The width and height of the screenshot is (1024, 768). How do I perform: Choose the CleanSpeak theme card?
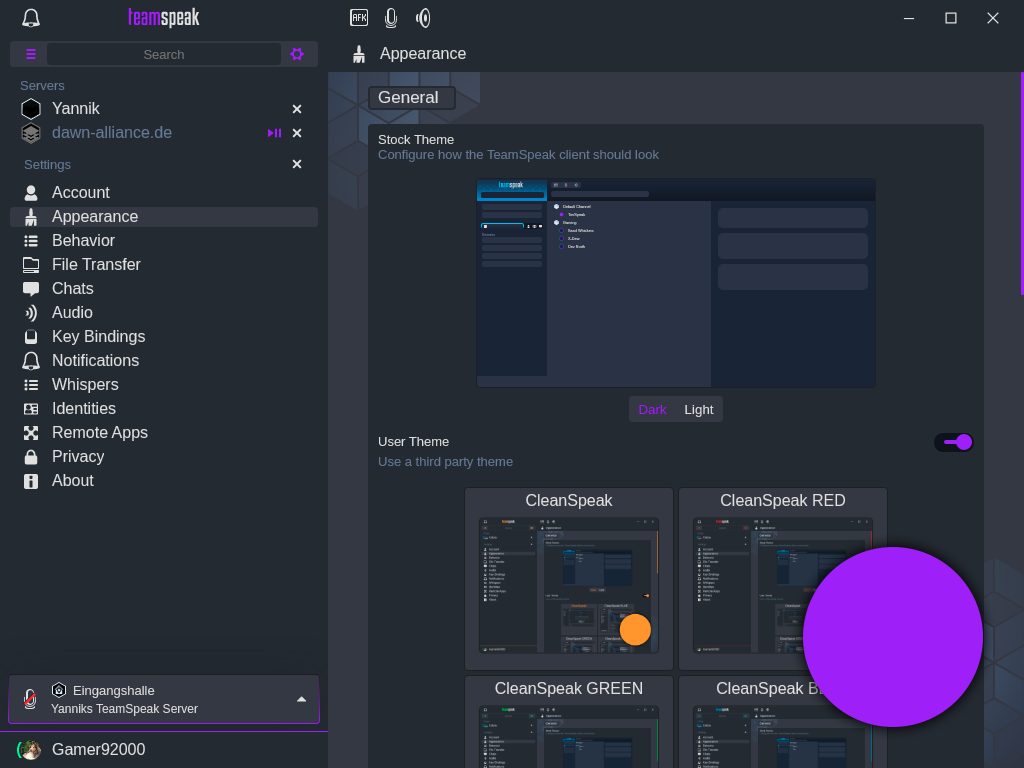point(569,579)
